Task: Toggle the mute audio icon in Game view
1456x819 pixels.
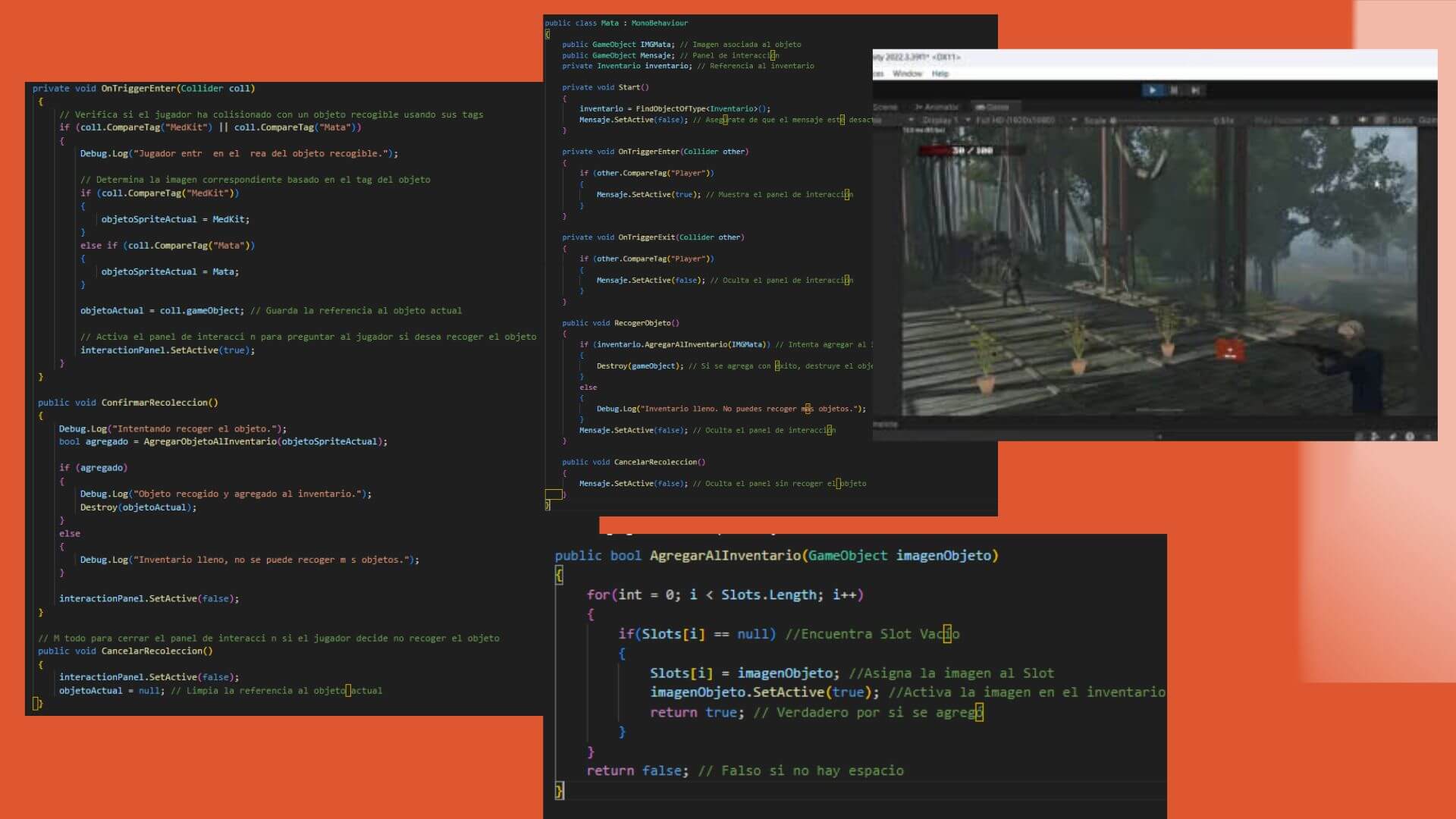Action: point(1363,120)
